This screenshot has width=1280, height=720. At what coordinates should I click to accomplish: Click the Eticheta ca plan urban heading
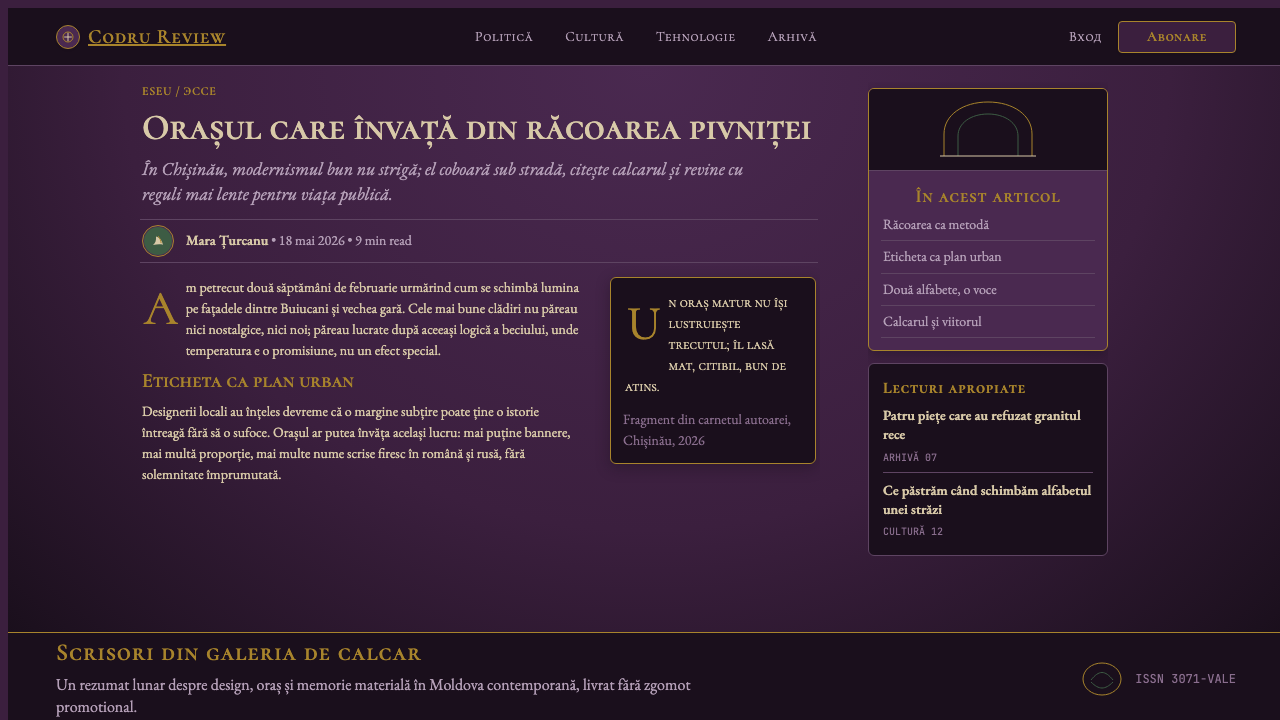248,381
